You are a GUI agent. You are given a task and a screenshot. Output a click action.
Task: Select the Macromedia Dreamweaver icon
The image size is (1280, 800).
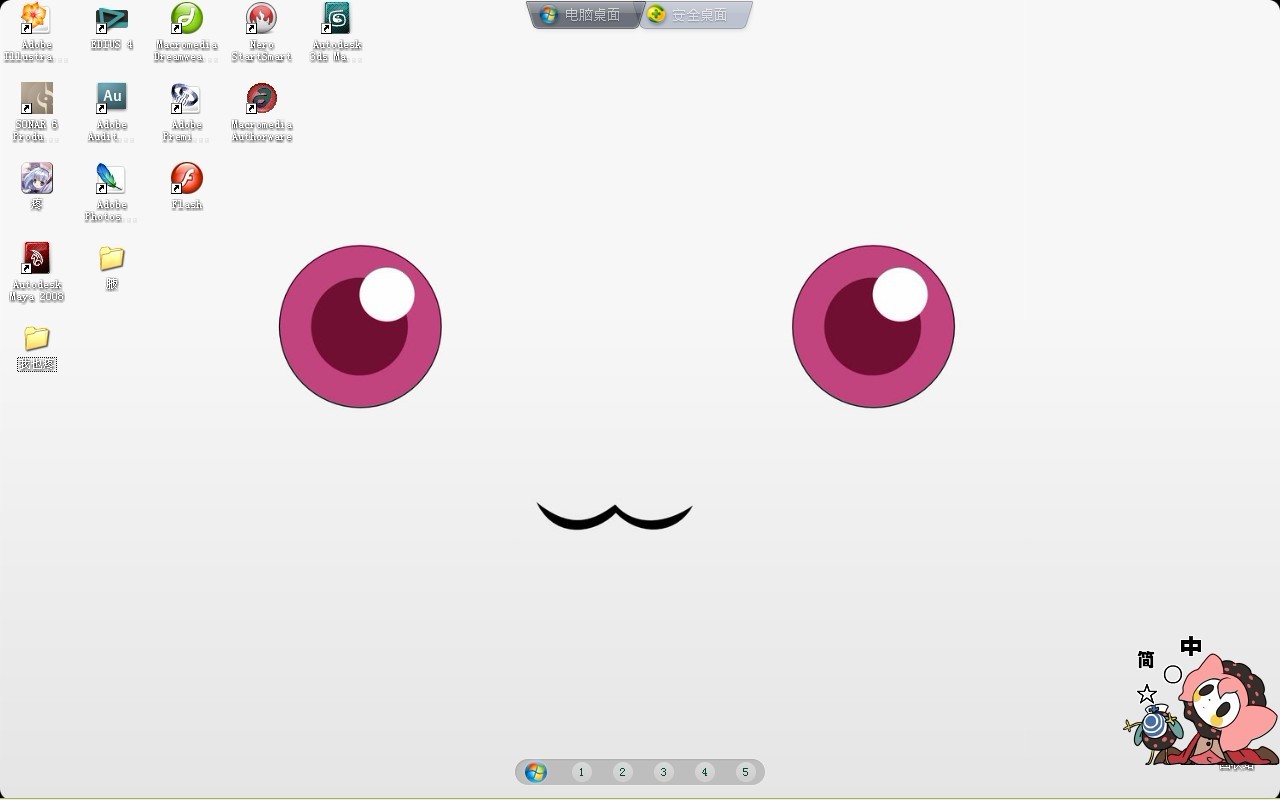(186, 19)
